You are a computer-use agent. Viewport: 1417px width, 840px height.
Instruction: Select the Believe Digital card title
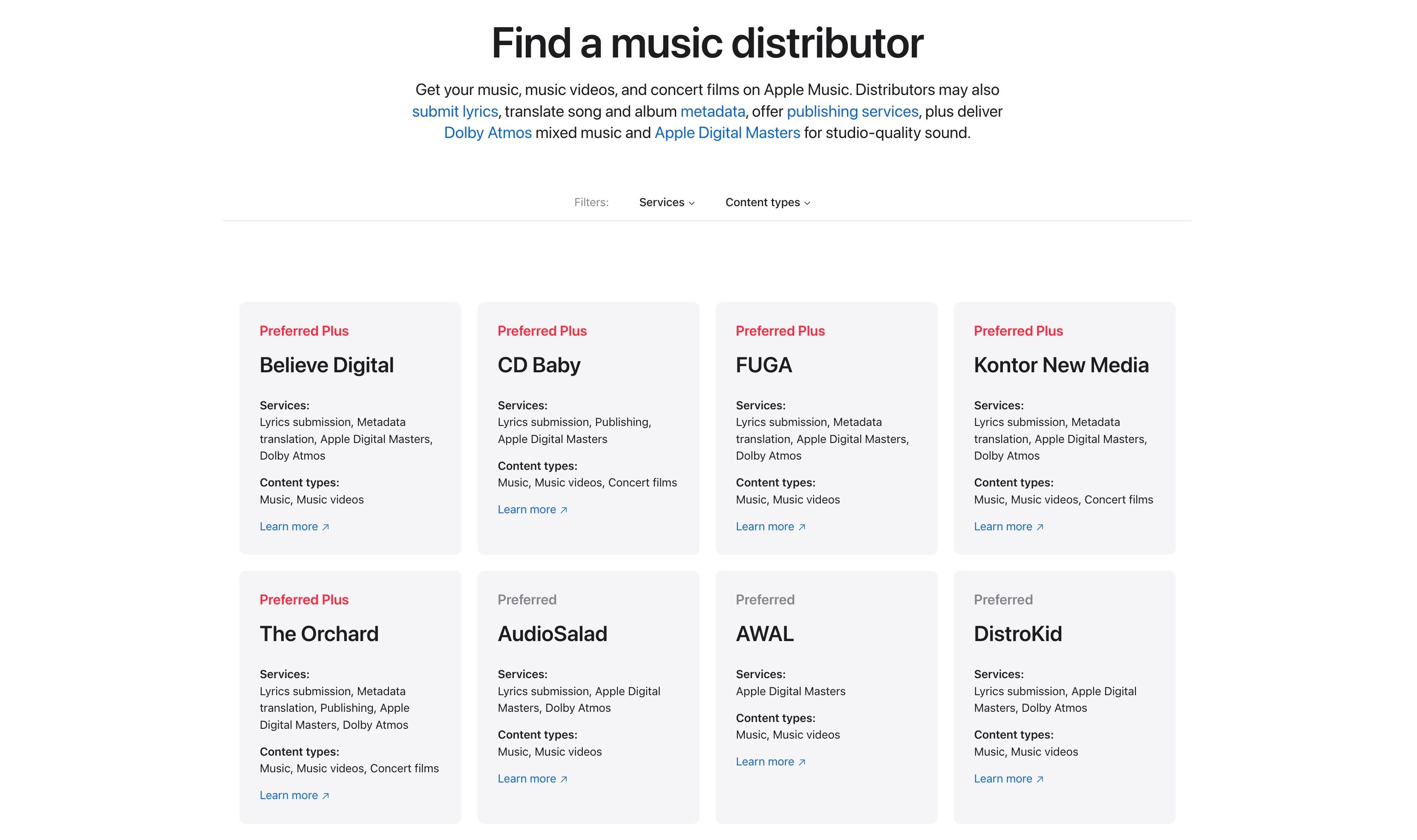coord(326,365)
